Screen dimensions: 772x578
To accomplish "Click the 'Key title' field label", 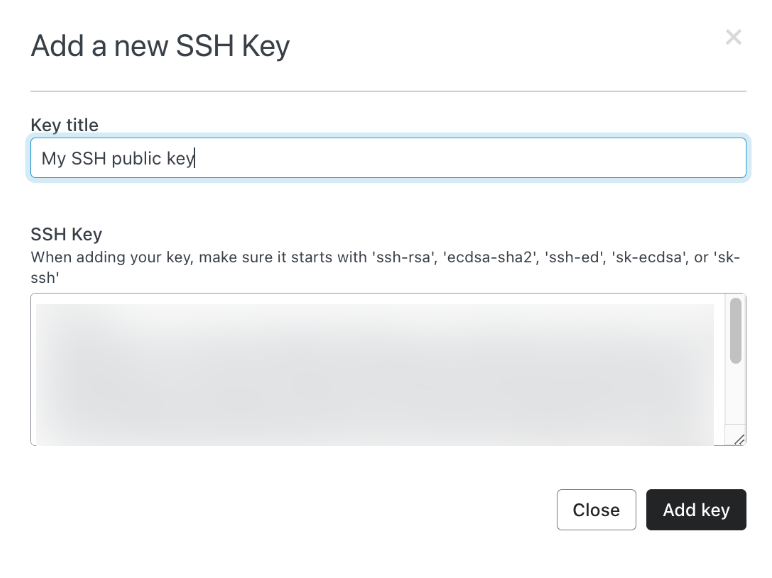I will [64, 125].
